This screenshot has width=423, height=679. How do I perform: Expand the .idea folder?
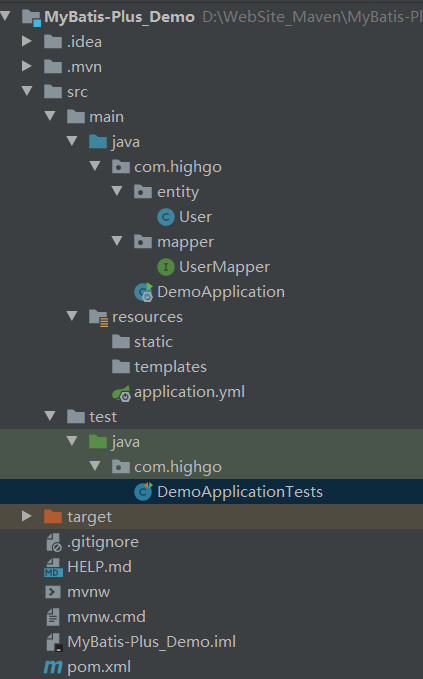tap(27, 41)
